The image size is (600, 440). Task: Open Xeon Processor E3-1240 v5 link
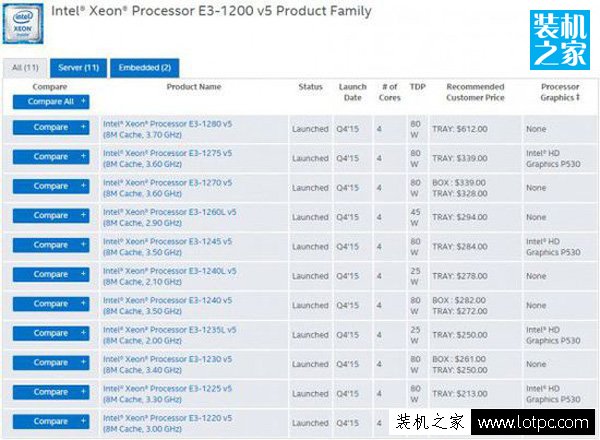click(168, 306)
